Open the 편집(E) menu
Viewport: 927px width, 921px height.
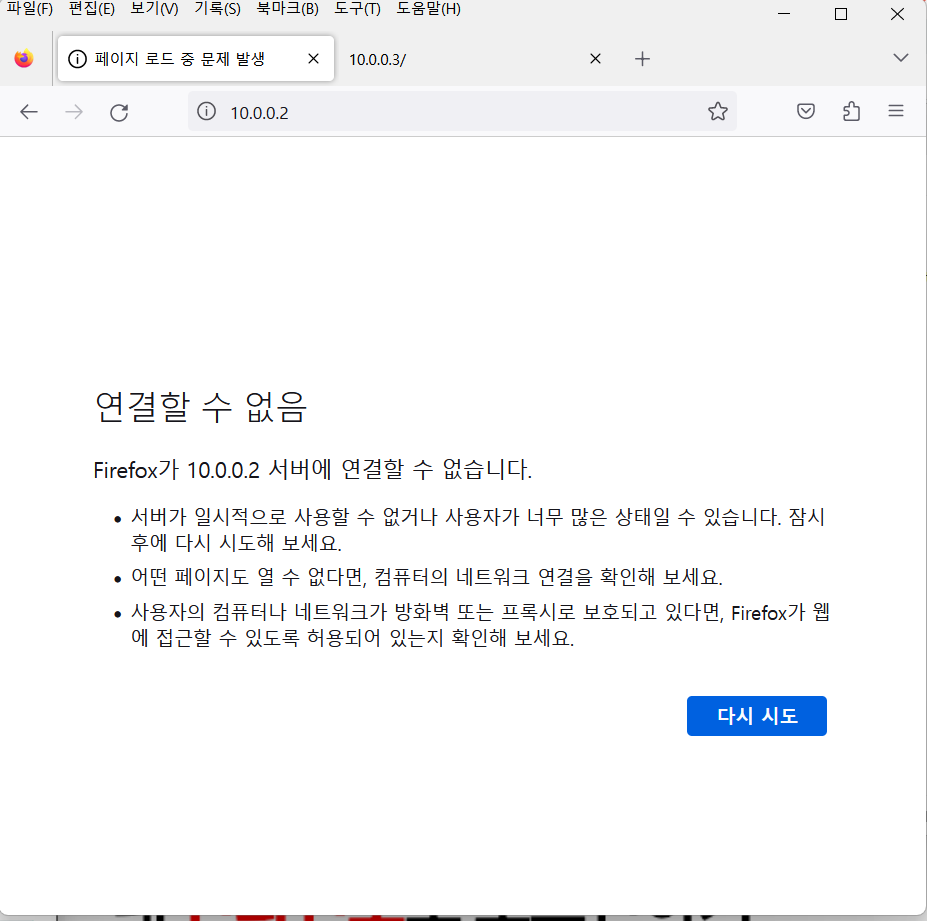pyautogui.click(x=92, y=9)
